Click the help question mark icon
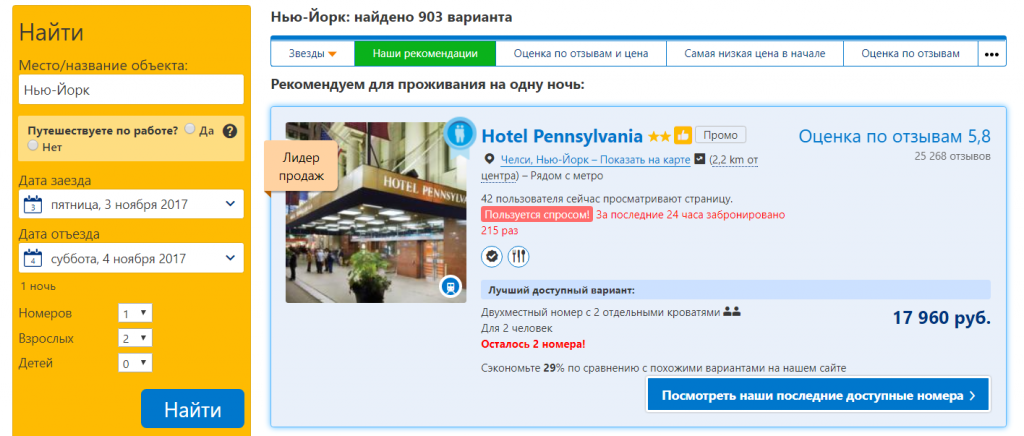The image size is (1024, 436). coord(229,131)
